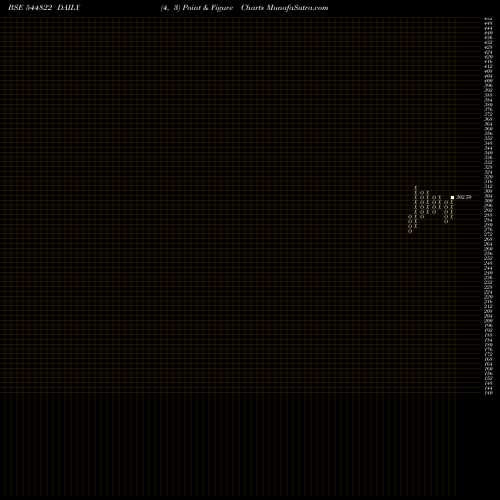This screenshot has height=500, width=500.
Task: Click the topmost X in the tallest X column
Action: pos(416,188)
